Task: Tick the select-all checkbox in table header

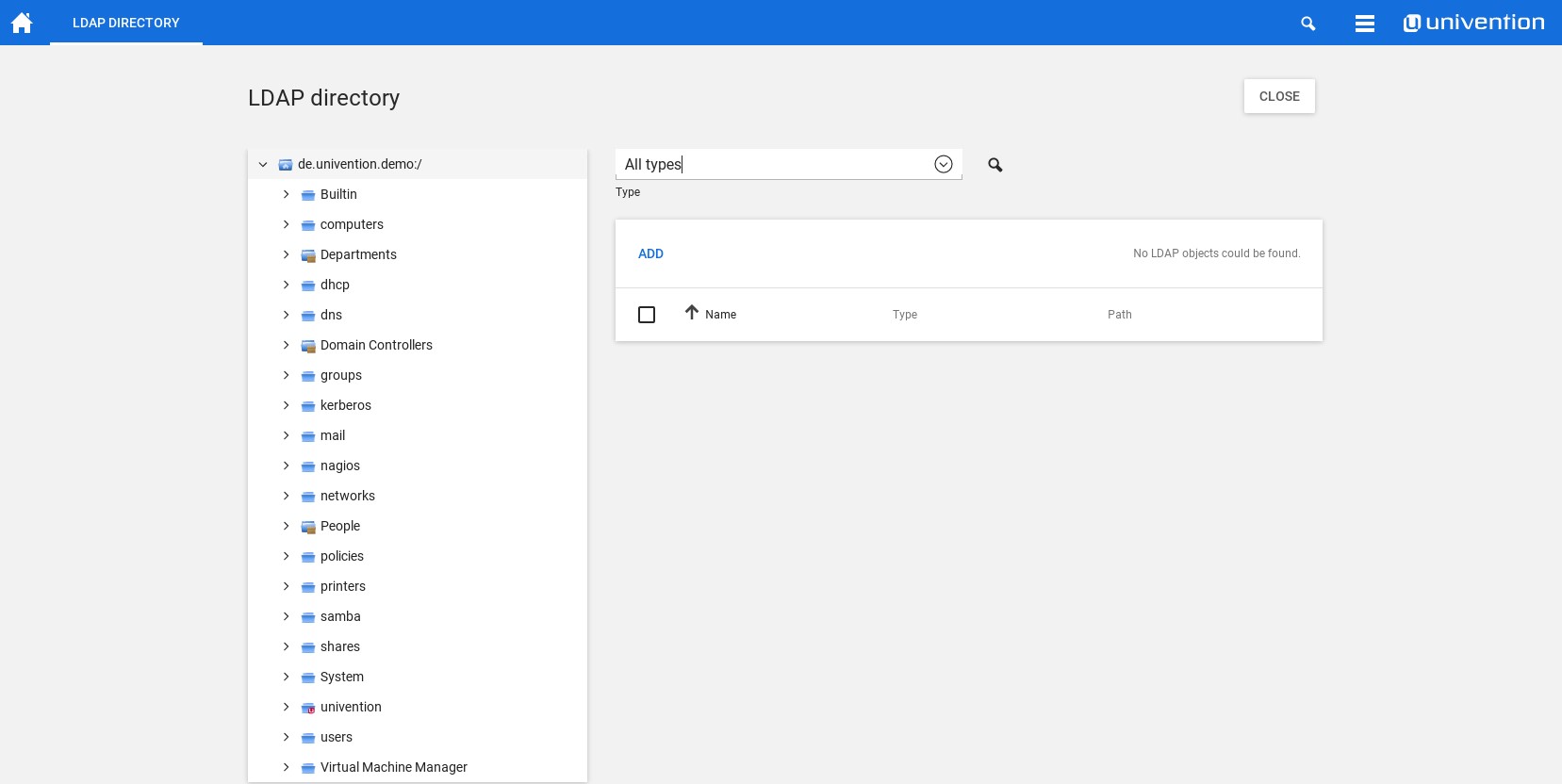Action: (x=647, y=315)
